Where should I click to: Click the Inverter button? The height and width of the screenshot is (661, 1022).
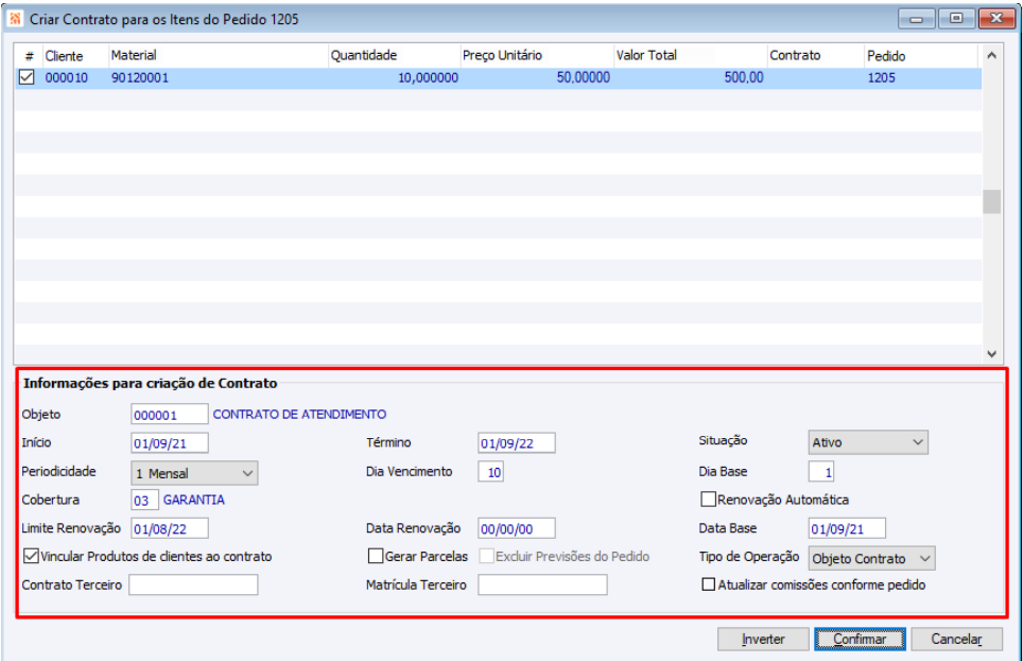click(x=763, y=639)
